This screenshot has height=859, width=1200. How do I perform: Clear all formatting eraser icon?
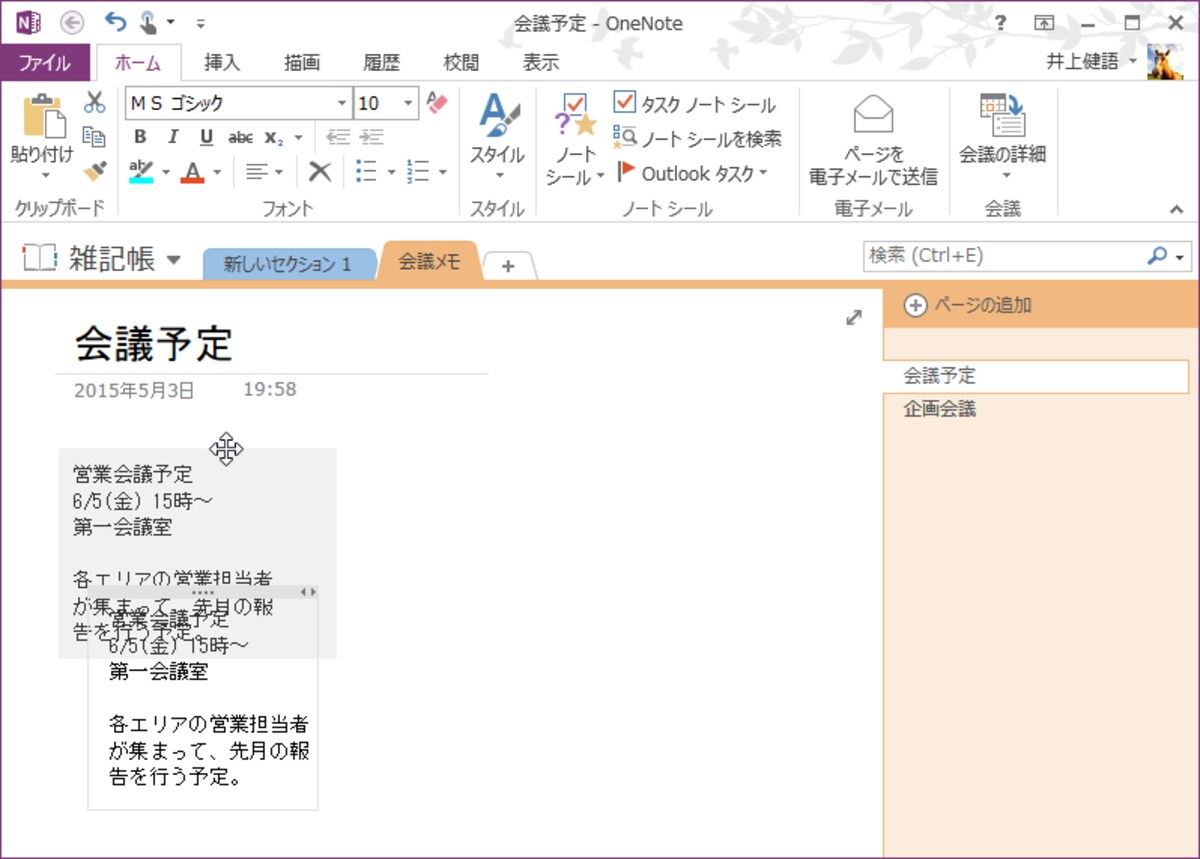click(437, 103)
